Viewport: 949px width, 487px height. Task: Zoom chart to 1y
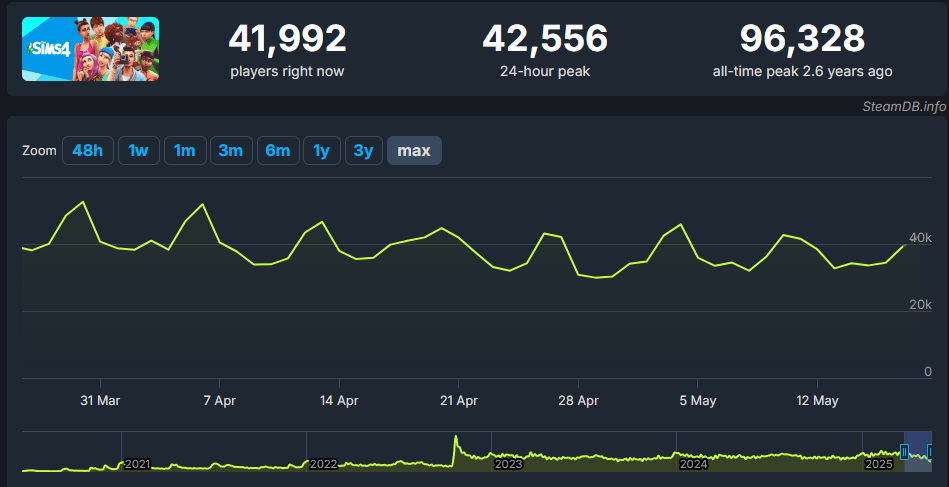321,150
